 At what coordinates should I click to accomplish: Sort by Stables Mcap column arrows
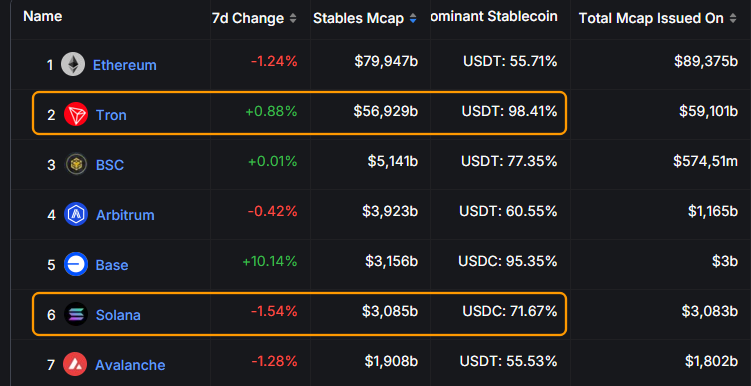(x=413, y=19)
